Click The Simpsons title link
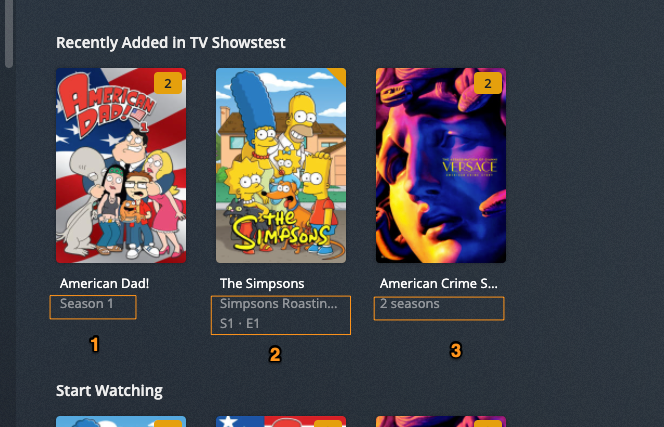This screenshot has height=427, width=664. pos(262,283)
